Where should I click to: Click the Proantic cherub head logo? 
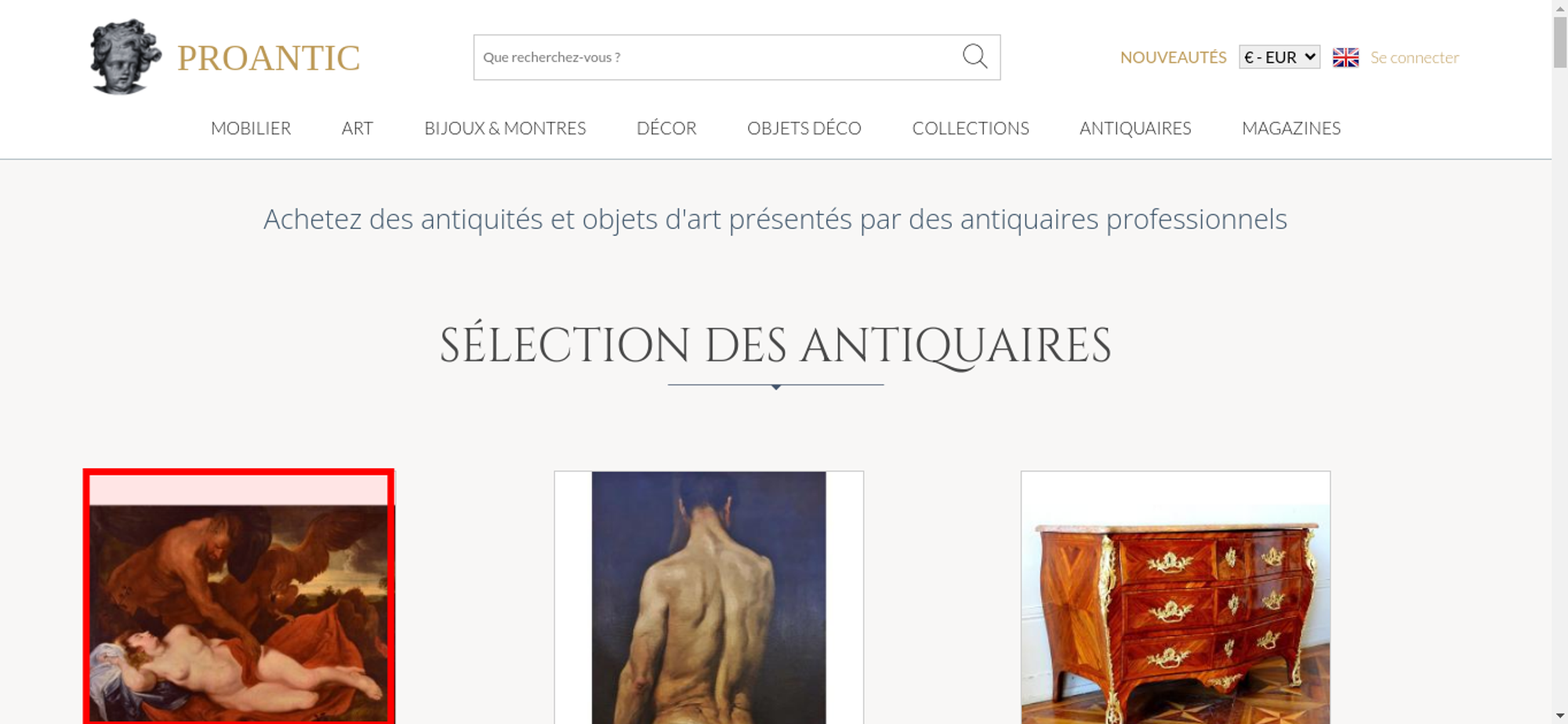pos(125,56)
